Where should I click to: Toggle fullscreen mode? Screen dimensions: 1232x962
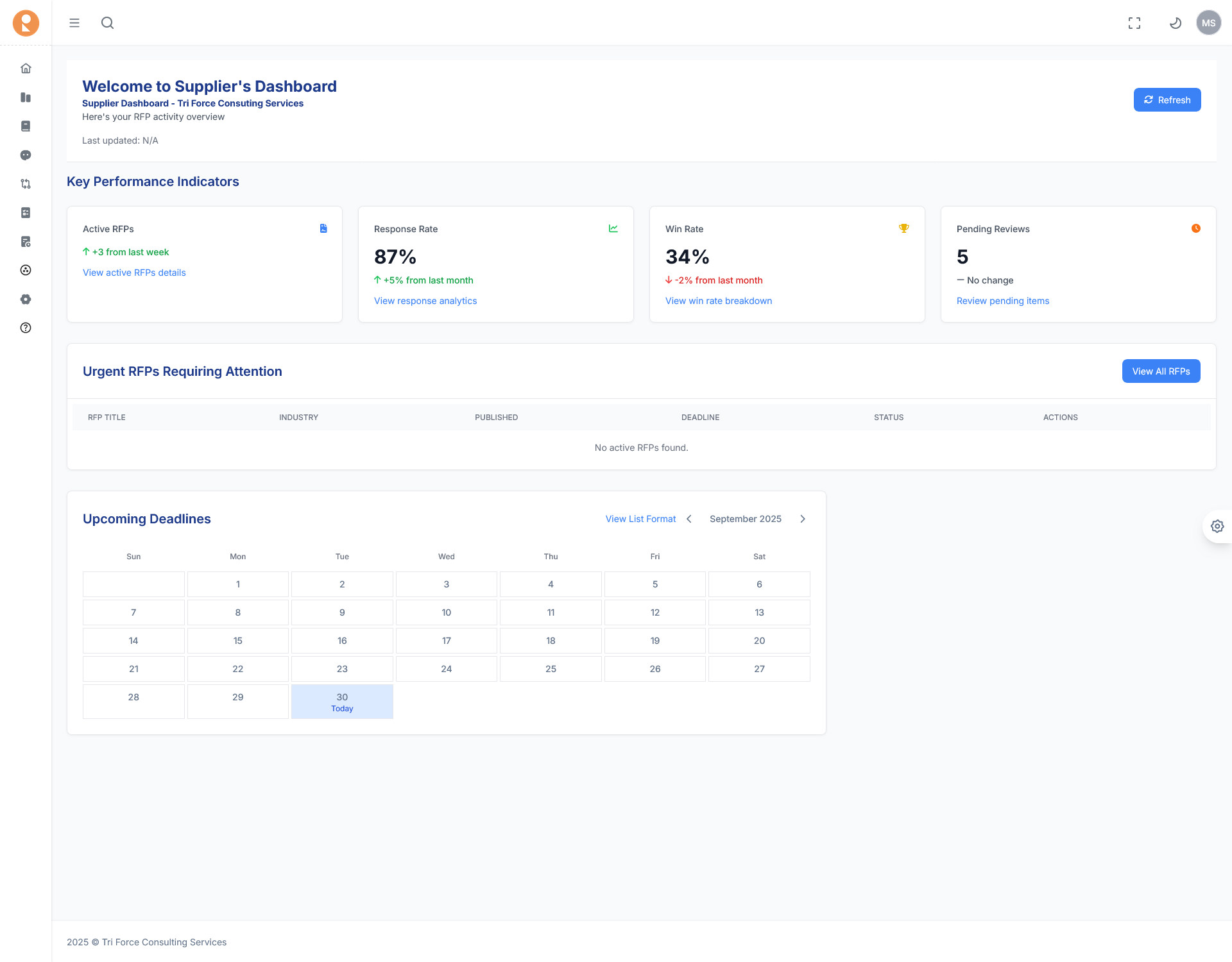(x=1134, y=22)
